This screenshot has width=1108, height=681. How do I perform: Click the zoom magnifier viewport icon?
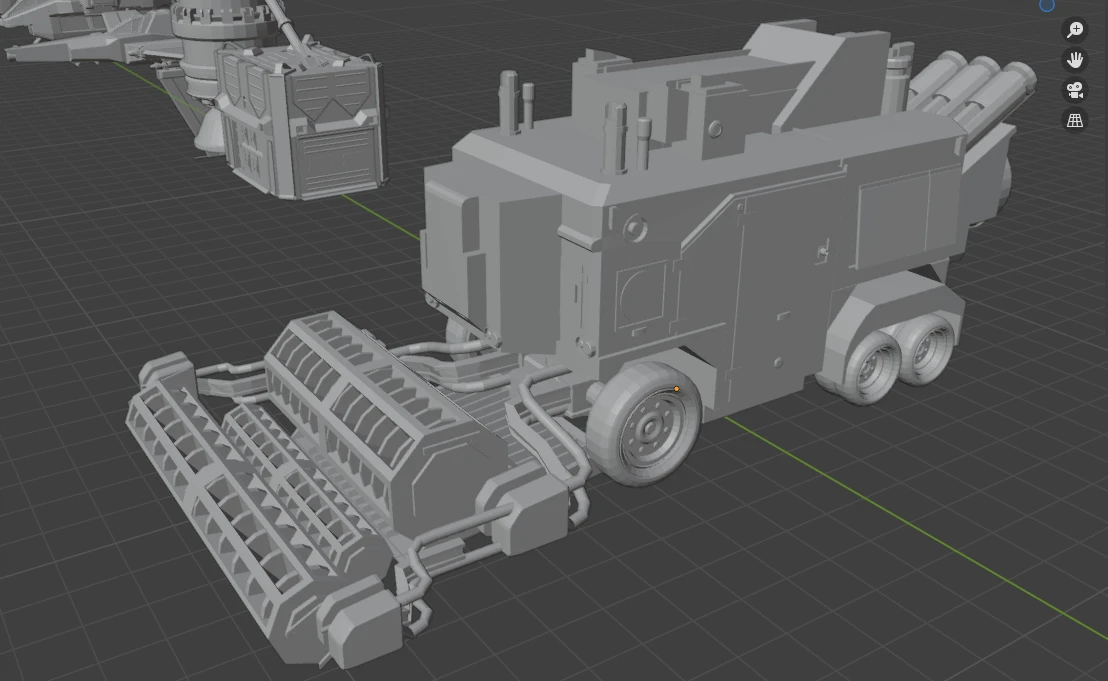tap(1075, 29)
